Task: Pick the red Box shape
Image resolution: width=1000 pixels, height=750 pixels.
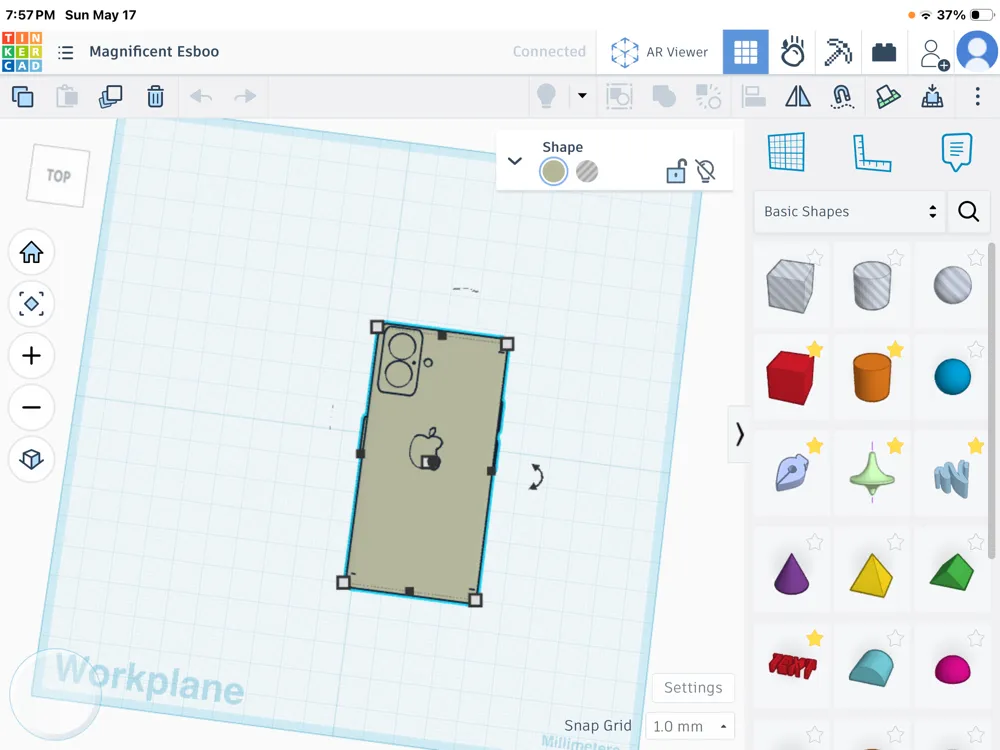Action: tap(791, 377)
